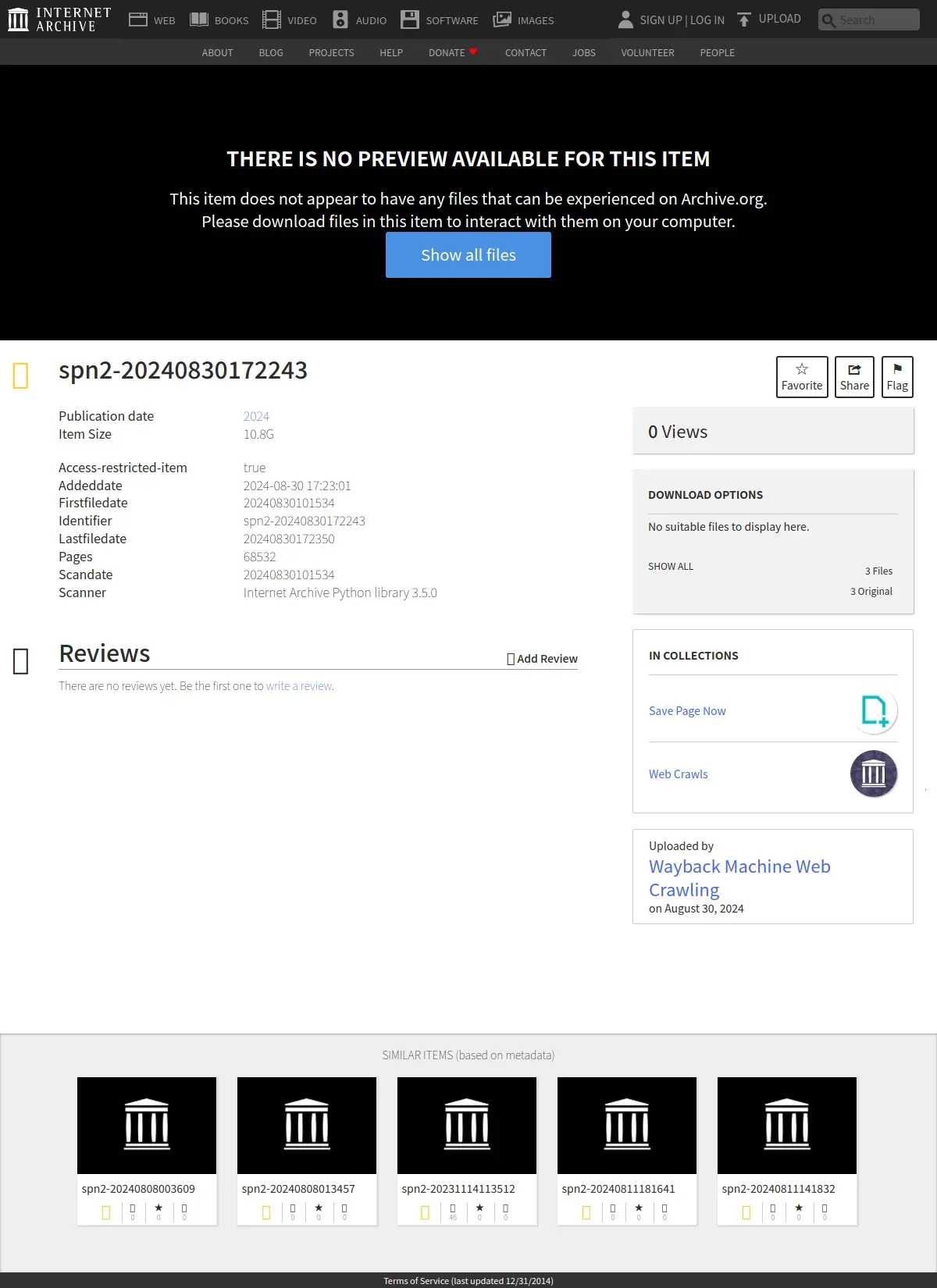937x1288 pixels.
Task: Open the Save Page Now collection link
Action: pyautogui.click(x=687, y=711)
